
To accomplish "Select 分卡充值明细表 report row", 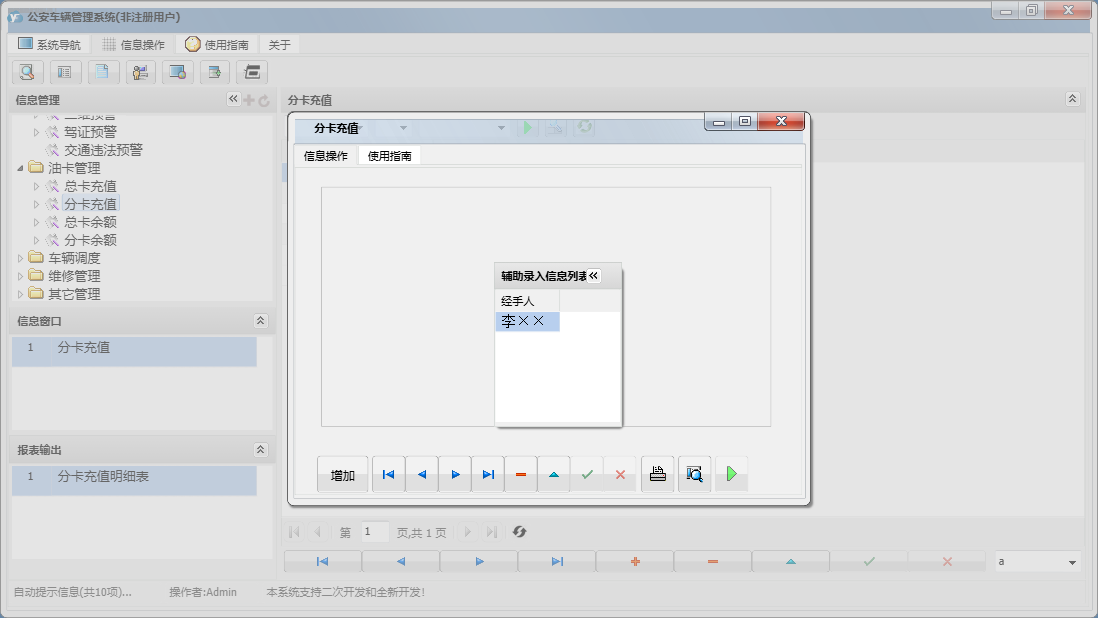I will pos(134,480).
